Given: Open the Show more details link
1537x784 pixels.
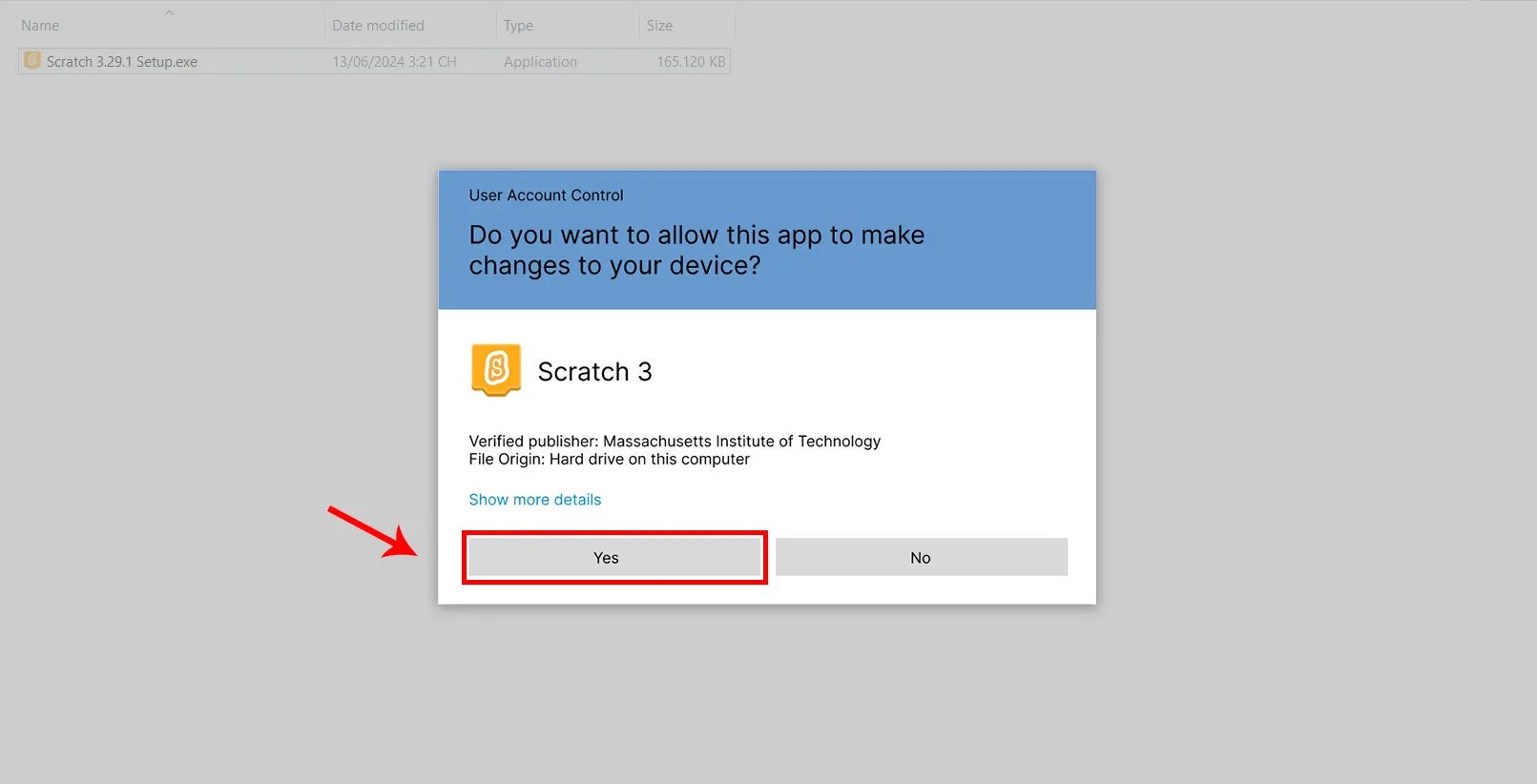Looking at the screenshot, I should click(534, 500).
